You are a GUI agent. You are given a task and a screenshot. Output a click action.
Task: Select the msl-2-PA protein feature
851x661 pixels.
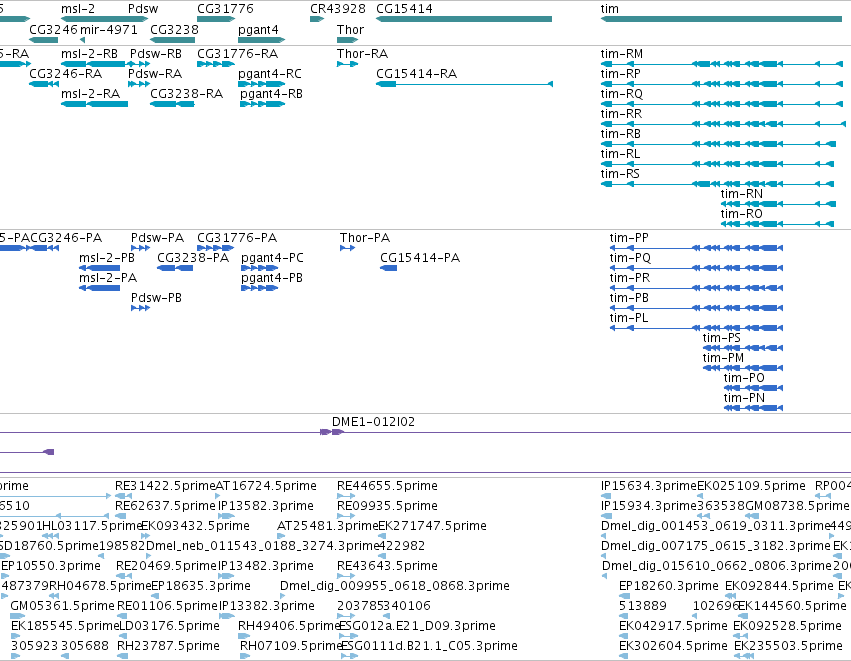[100, 288]
